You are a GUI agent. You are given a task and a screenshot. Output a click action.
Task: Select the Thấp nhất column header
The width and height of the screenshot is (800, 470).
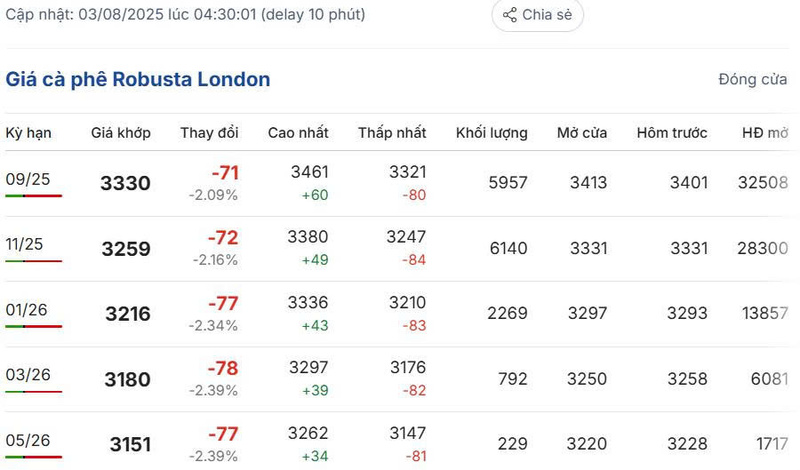point(392,133)
